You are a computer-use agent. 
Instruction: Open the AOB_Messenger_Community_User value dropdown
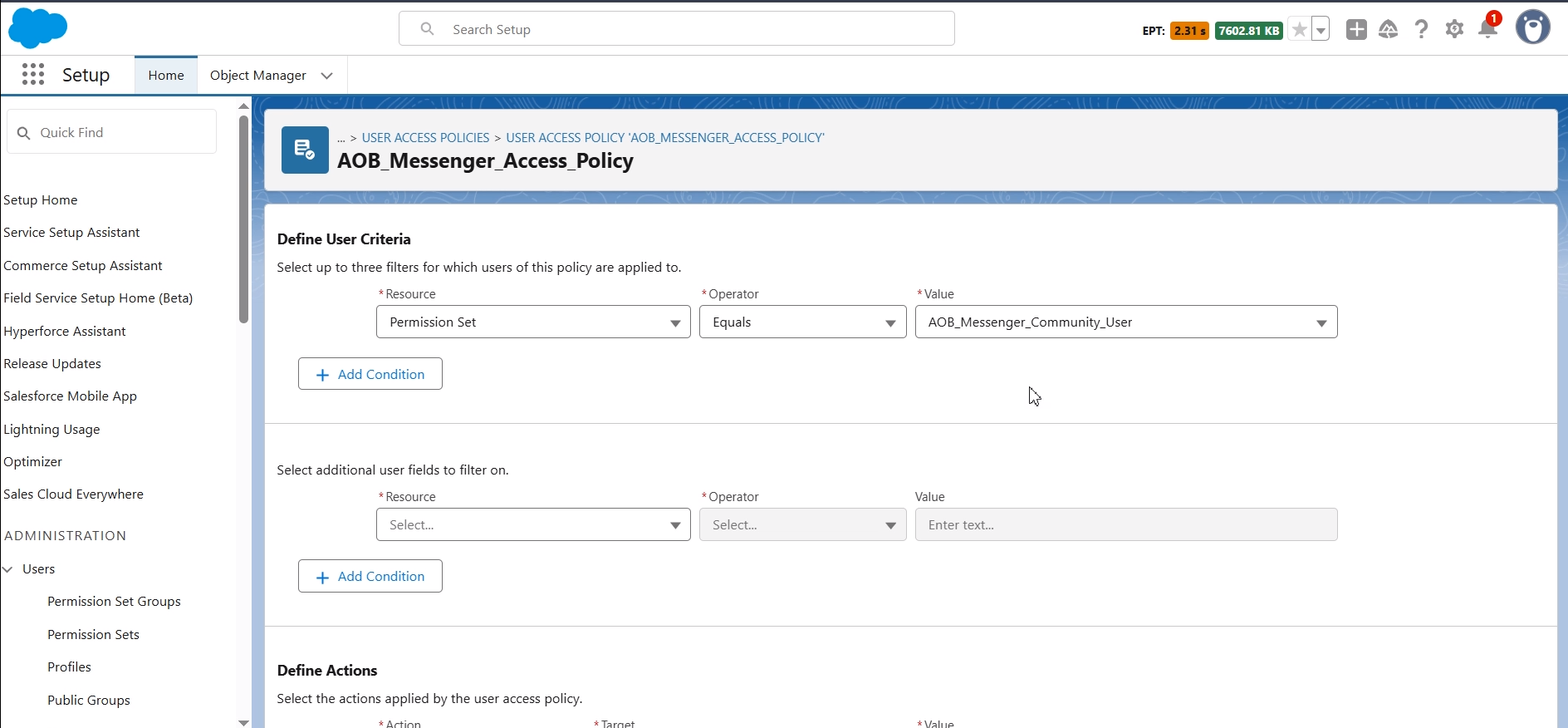point(1126,322)
